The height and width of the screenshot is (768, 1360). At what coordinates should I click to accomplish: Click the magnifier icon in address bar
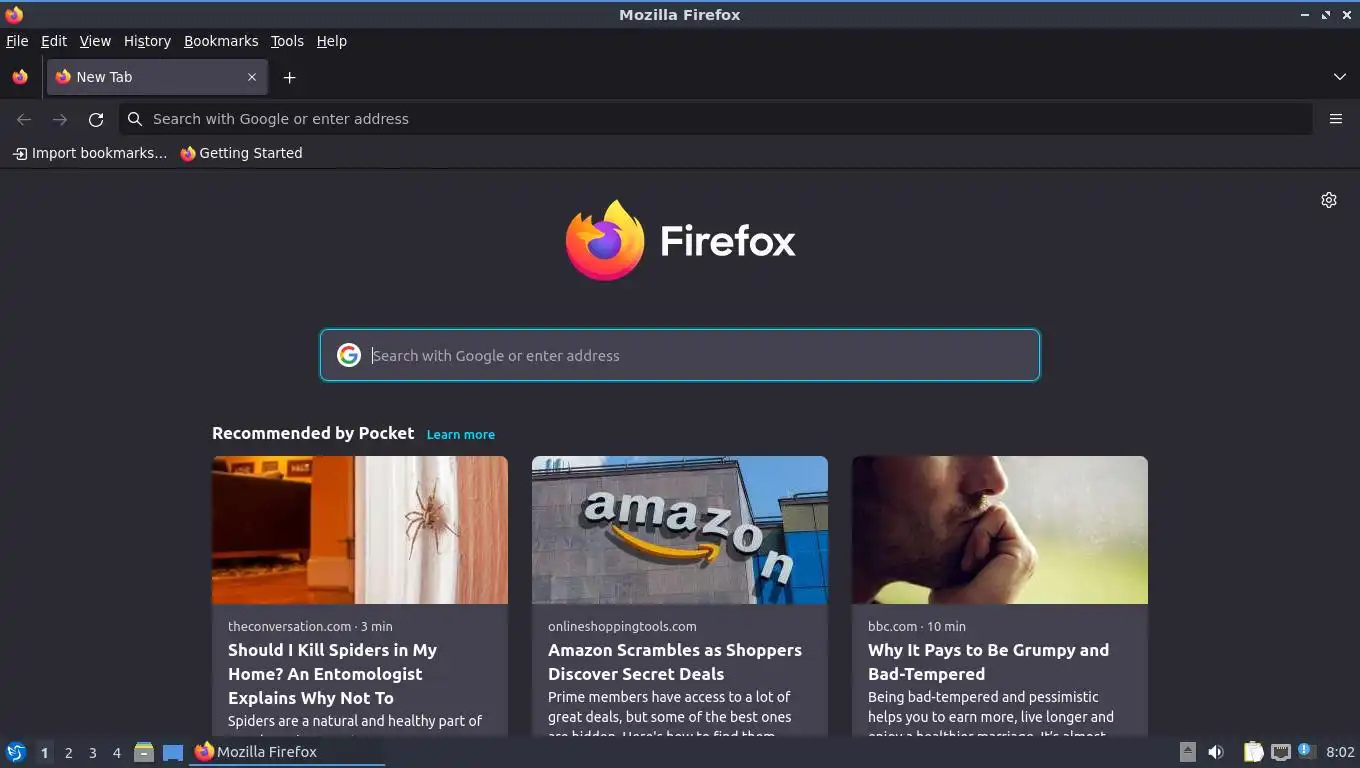[x=135, y=119]
